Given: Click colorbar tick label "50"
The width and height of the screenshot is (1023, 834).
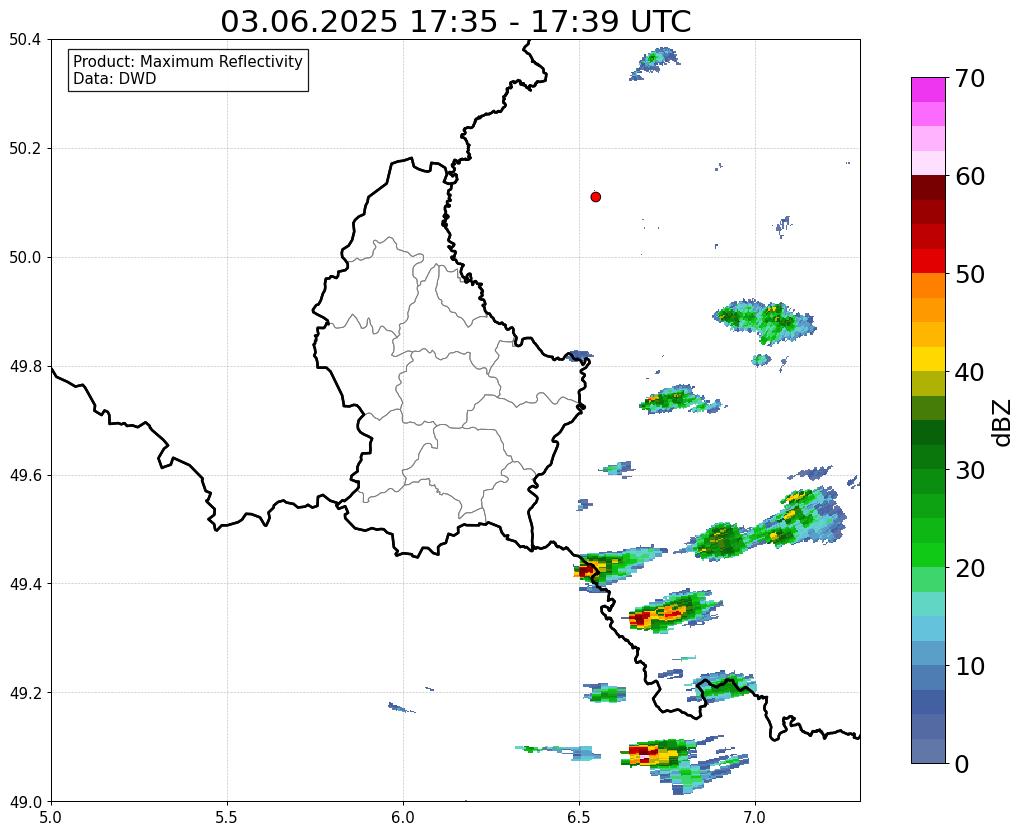Looking at the screenshot, I should coord(970,274).
